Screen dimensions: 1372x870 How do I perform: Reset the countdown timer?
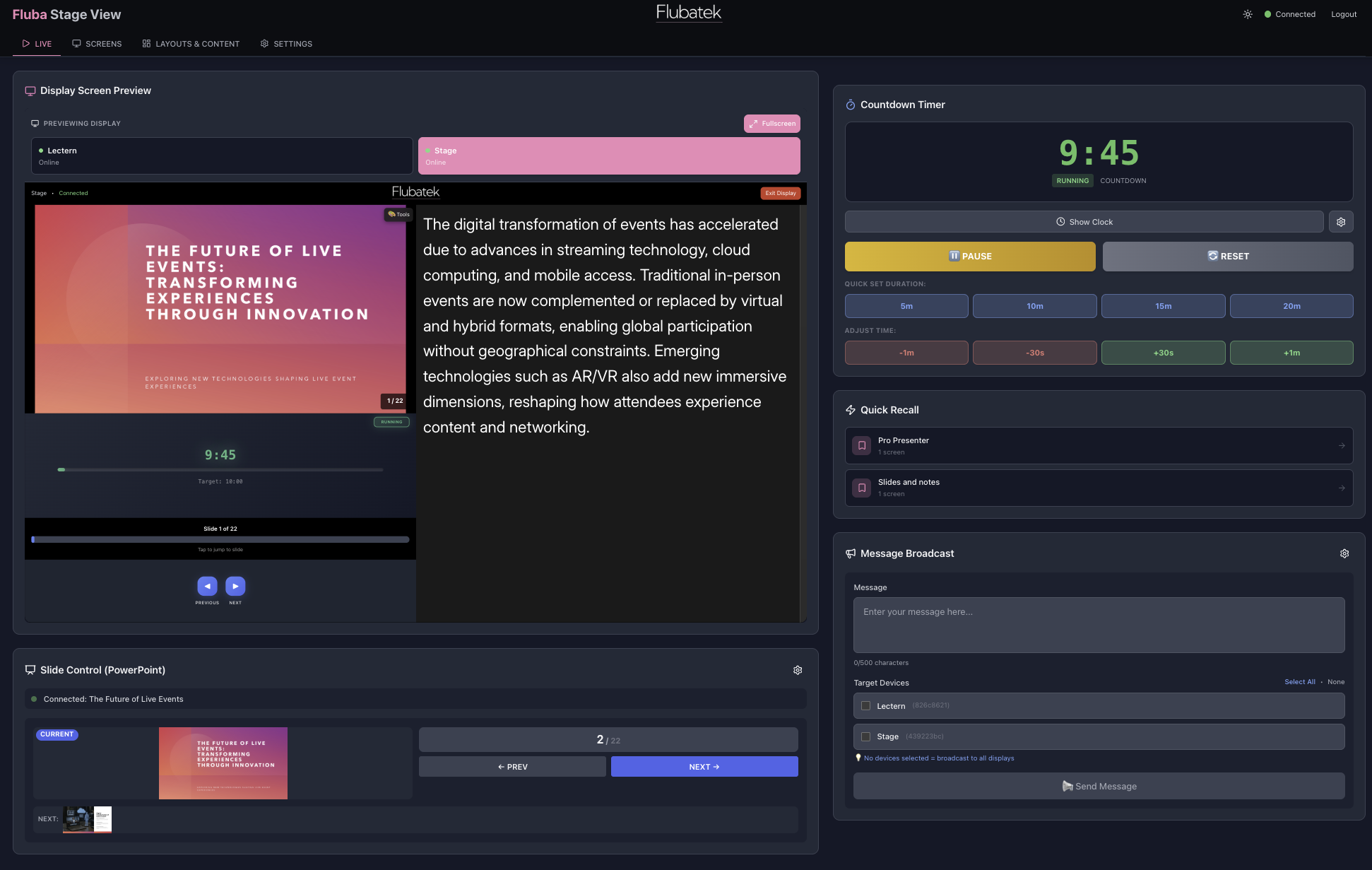[x=1228, y=257]
